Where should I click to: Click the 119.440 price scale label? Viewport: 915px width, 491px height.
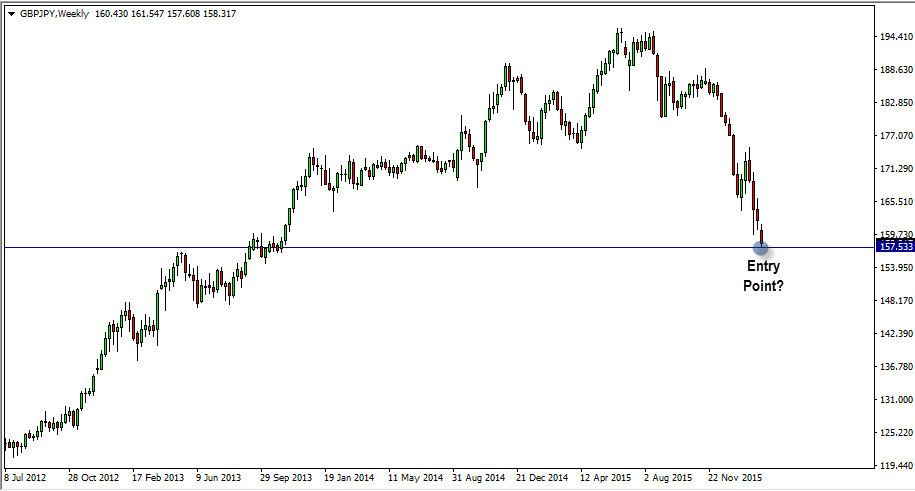895,466
